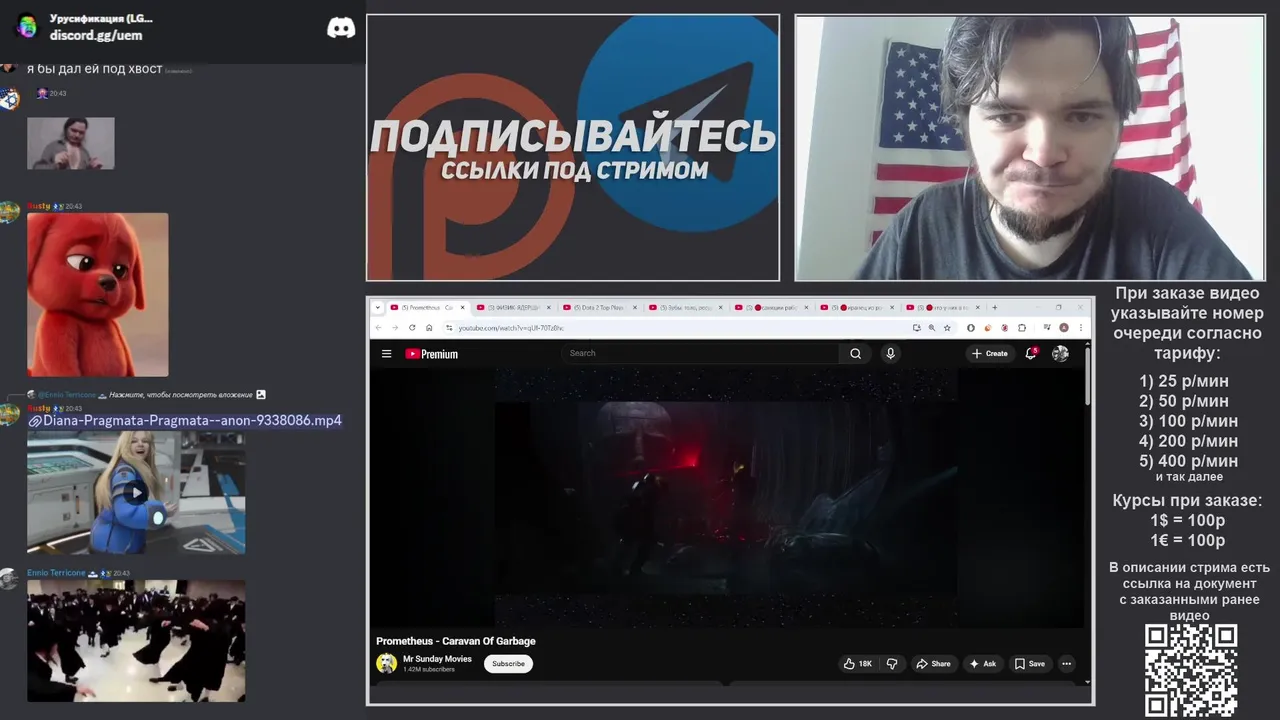Close the Dota 2 Top Plays tab

point(634,307)
